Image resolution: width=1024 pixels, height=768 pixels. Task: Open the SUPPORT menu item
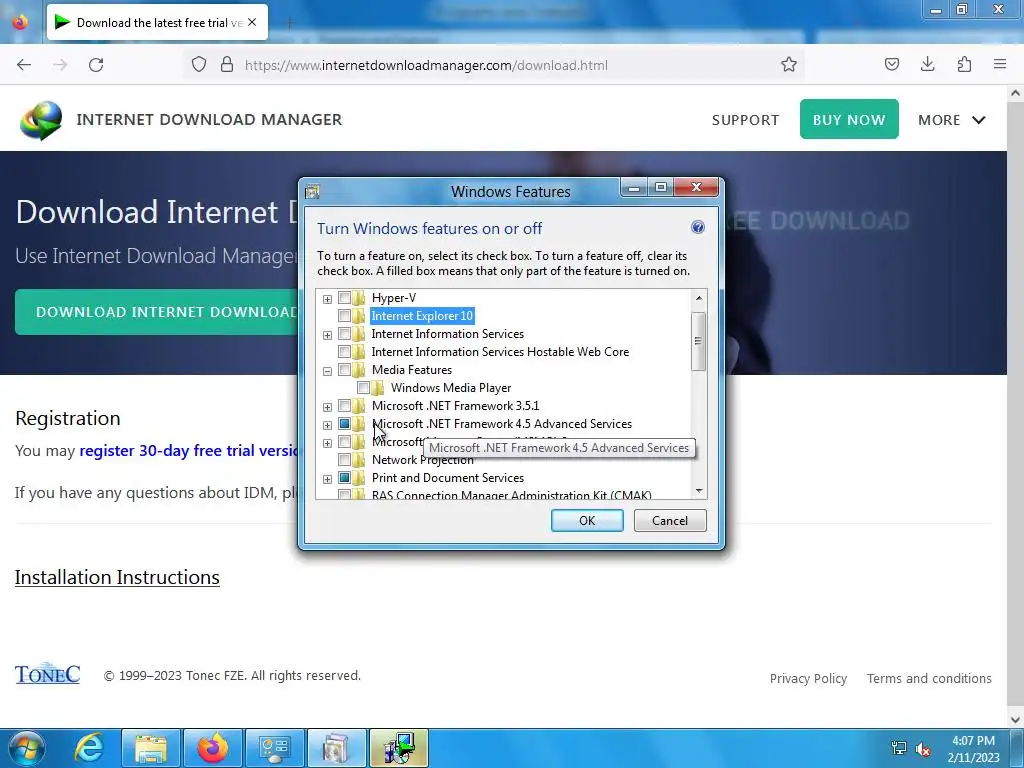[745, 120]
